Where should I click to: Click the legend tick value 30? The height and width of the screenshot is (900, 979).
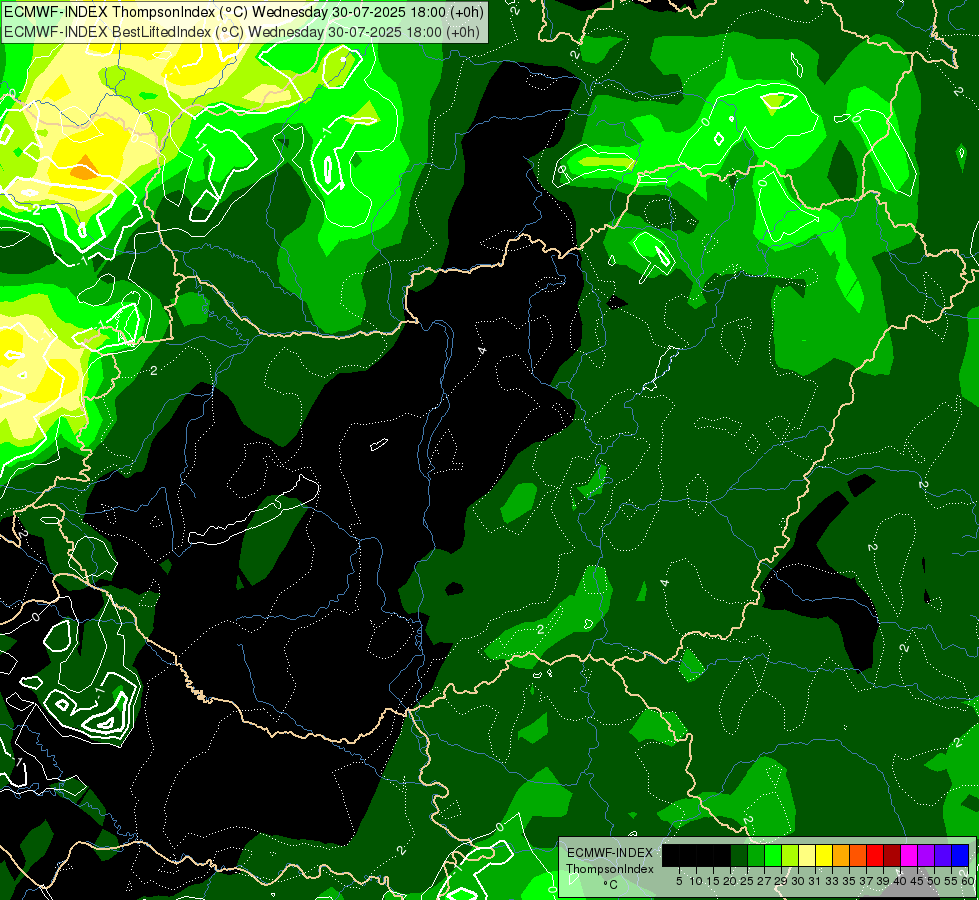point(799,881)
